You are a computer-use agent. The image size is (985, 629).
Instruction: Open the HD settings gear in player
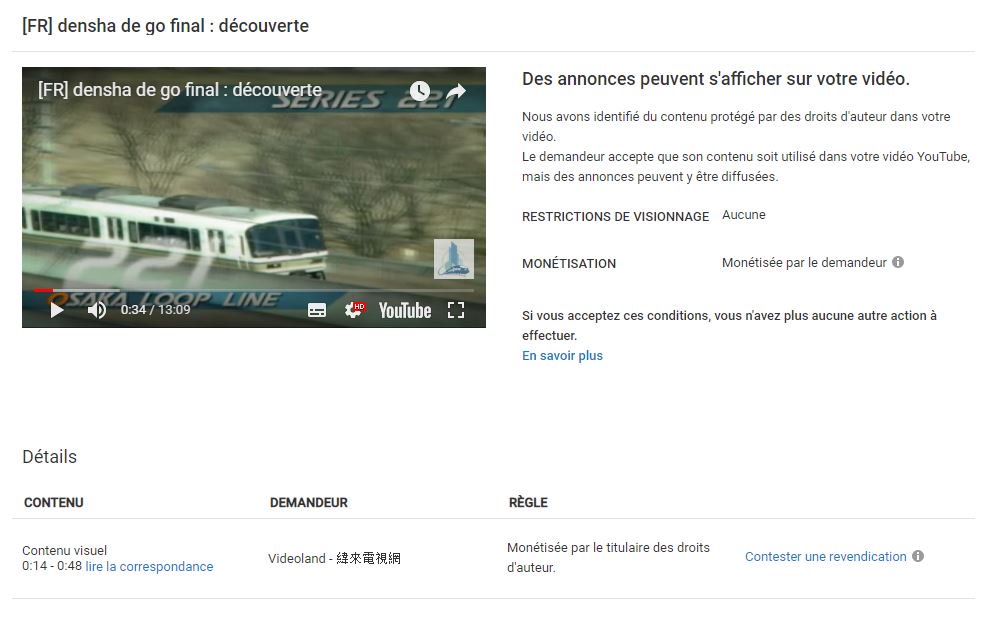[x=354, y=309]
